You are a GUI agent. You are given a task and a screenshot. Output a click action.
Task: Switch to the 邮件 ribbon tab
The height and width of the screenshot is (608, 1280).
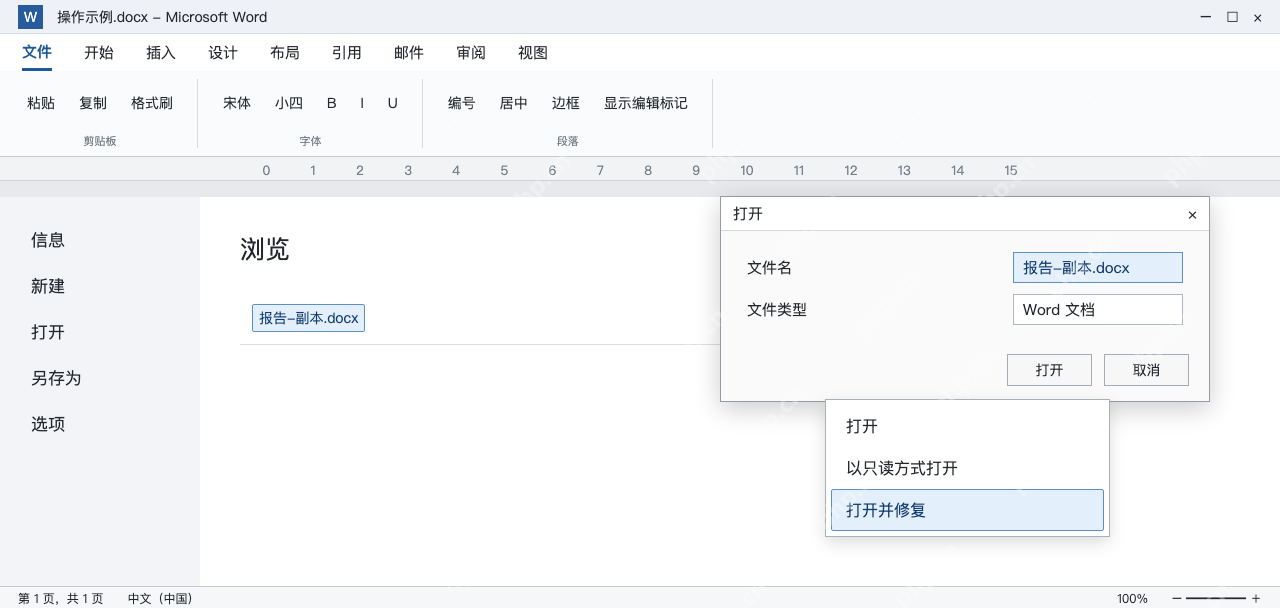(409, 53)
